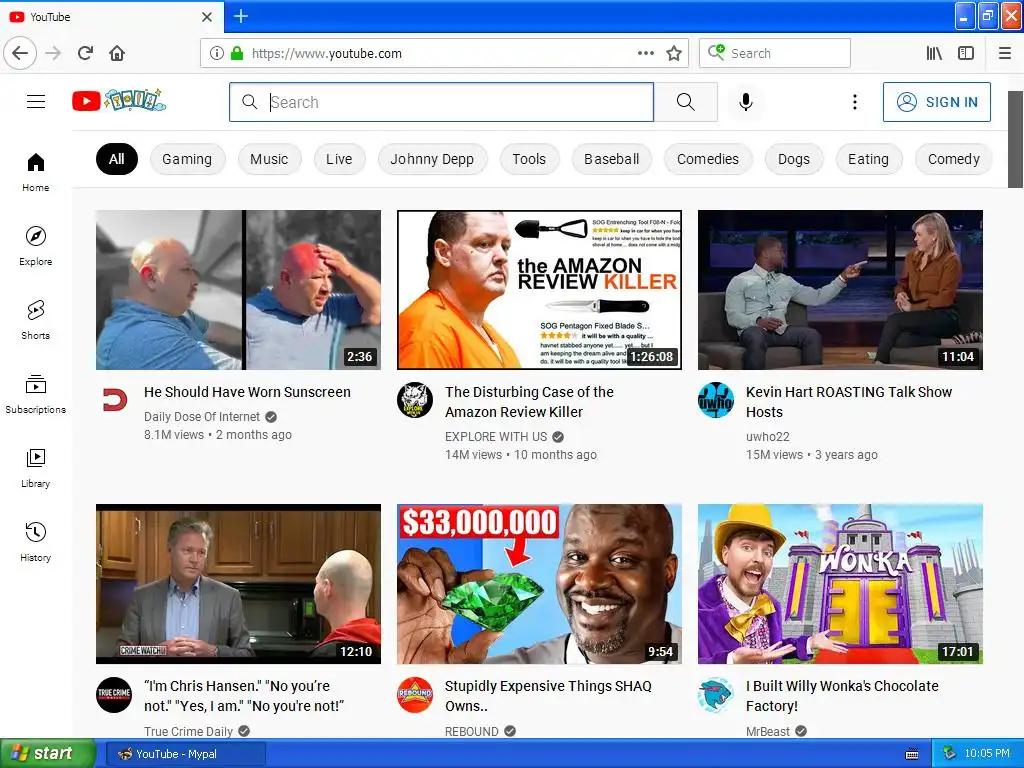
Task: Open page actions three-dot menu in the address bar
Action: click(645, 53)
